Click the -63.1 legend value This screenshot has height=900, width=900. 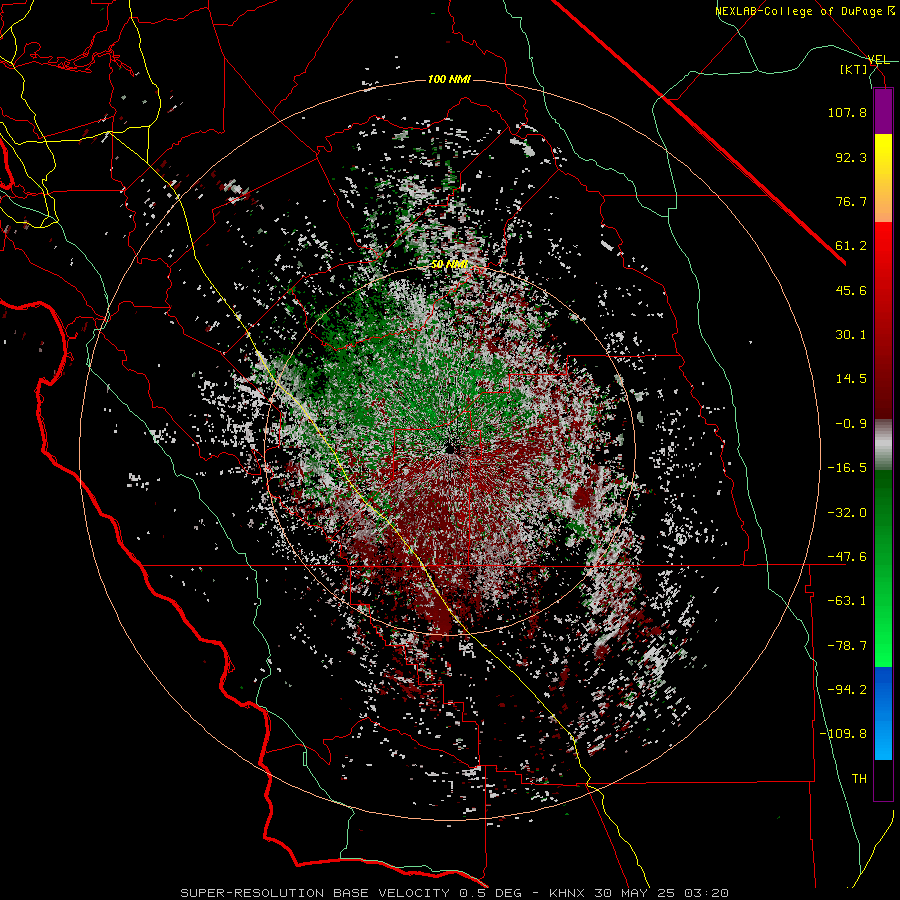(x=847, y=601)
